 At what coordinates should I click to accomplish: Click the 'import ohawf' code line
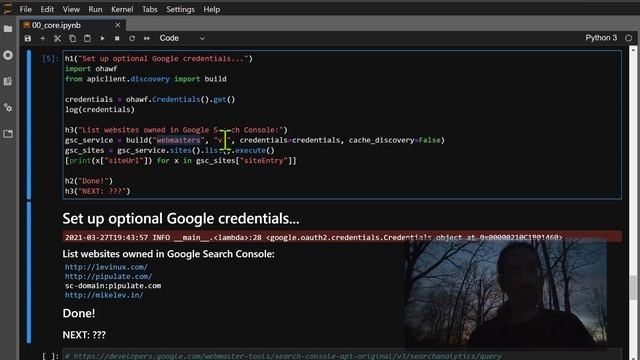[x=91, y=69]
